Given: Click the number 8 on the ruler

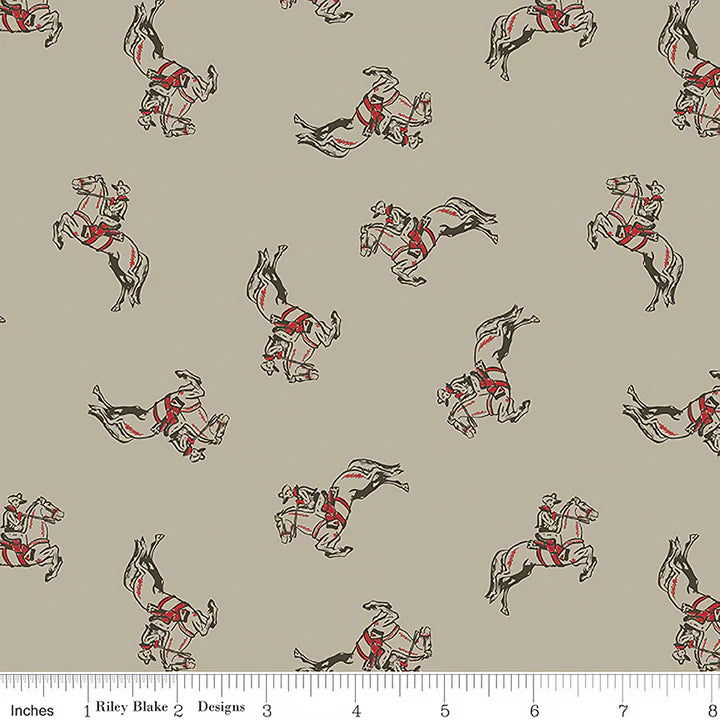Looking at the screenshot, I should [x=712, y=709].
